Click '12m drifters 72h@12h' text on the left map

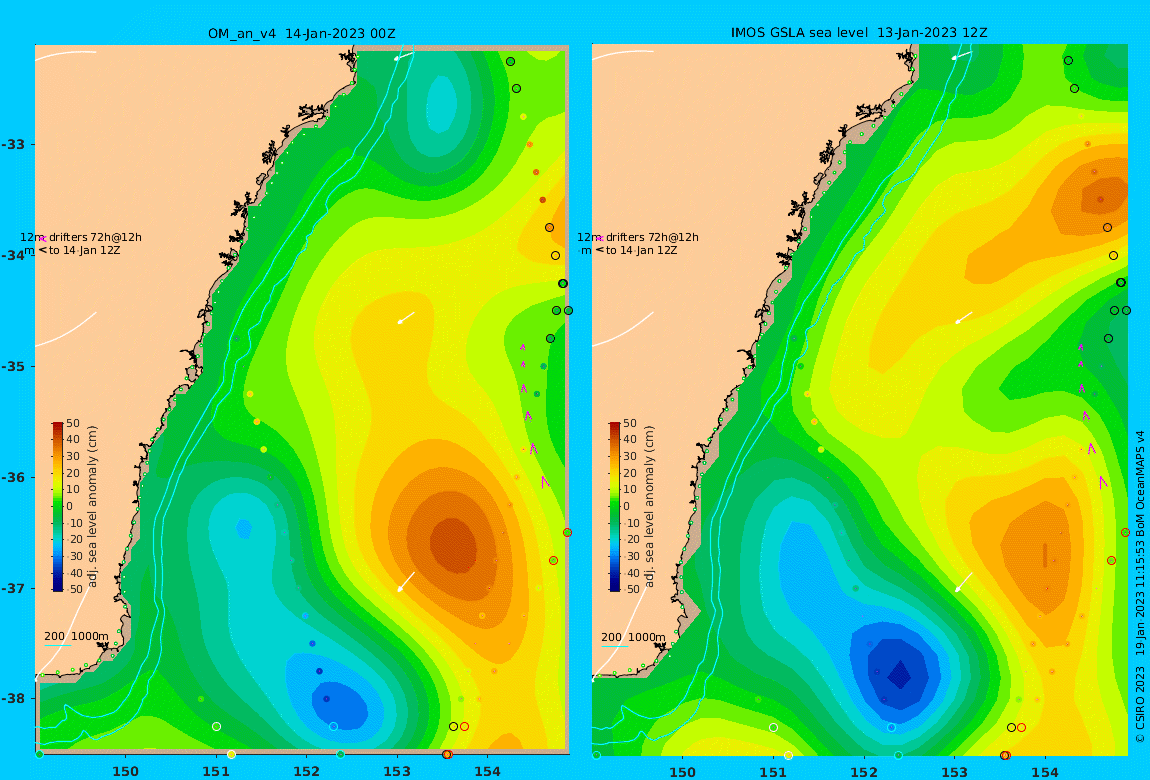click(81, 238)
